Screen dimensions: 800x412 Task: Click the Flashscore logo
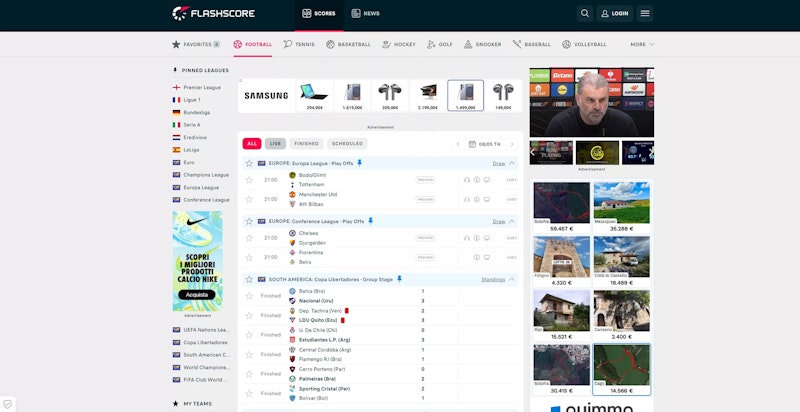pos(211,14)
